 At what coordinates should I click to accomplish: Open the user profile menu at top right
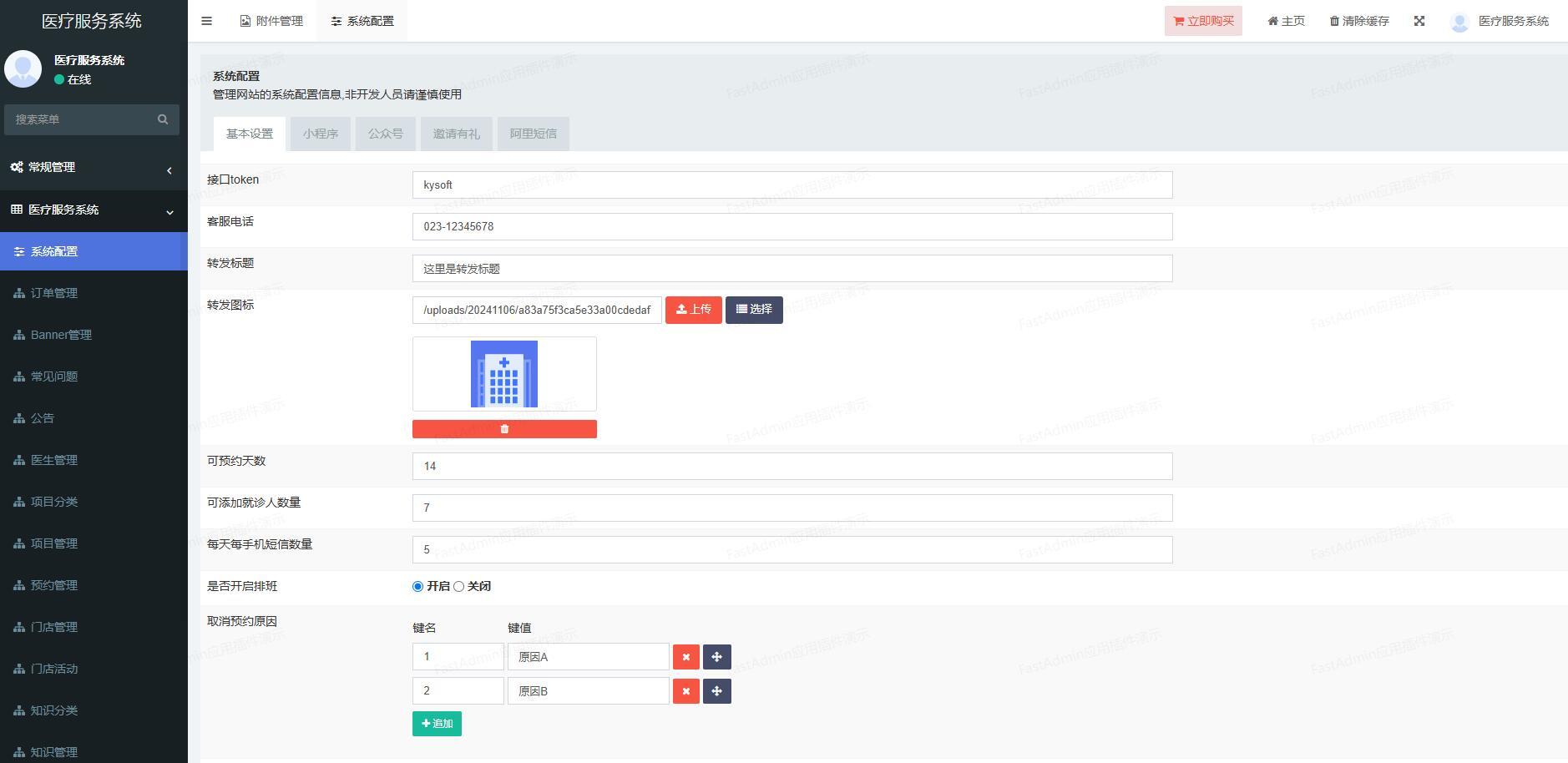click(1500, 21)
